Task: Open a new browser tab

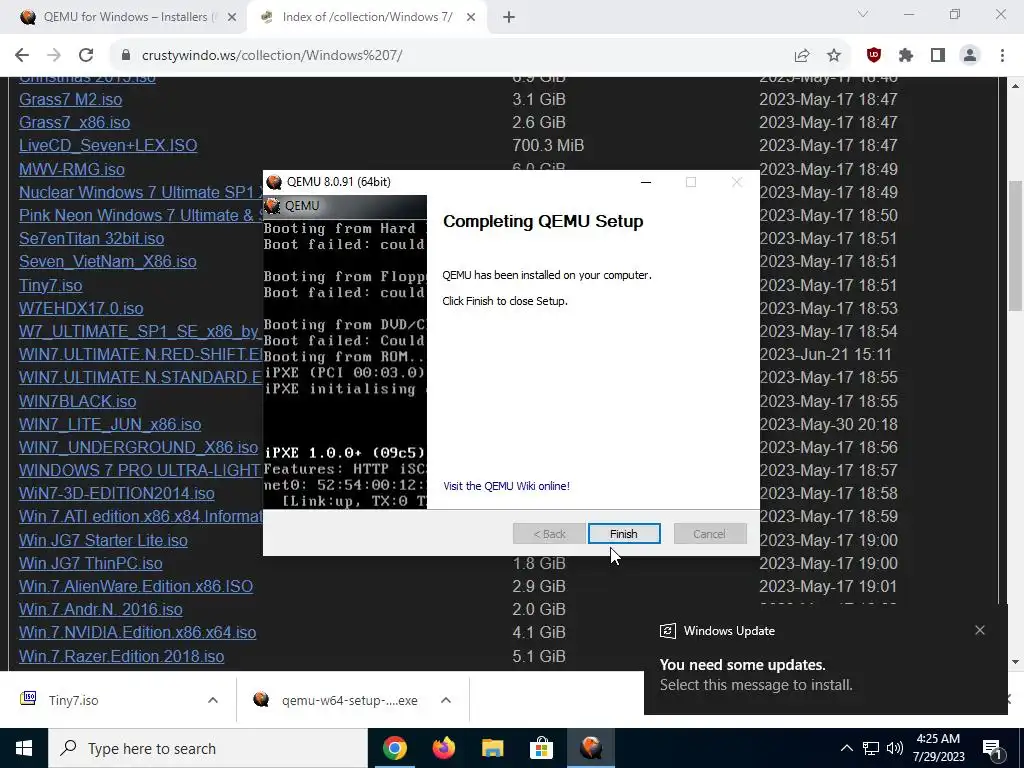Action: click(x=509, y=17)
